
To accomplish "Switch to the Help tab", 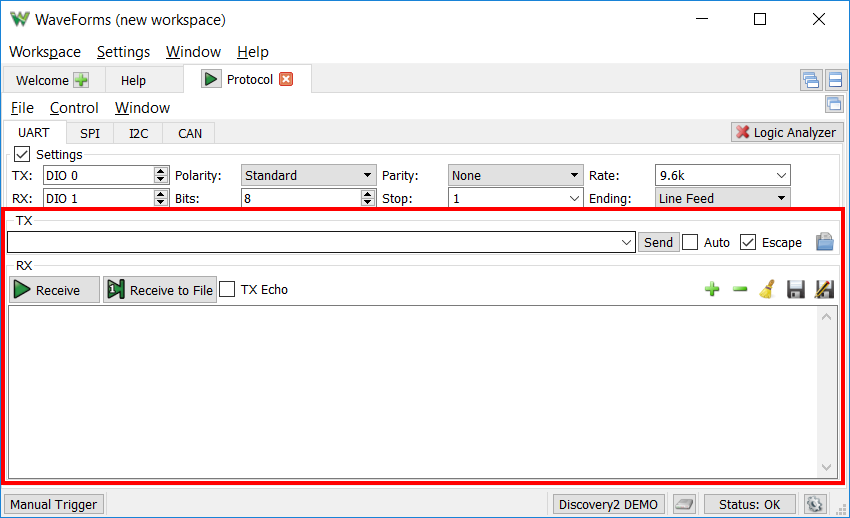I will 133,80.
